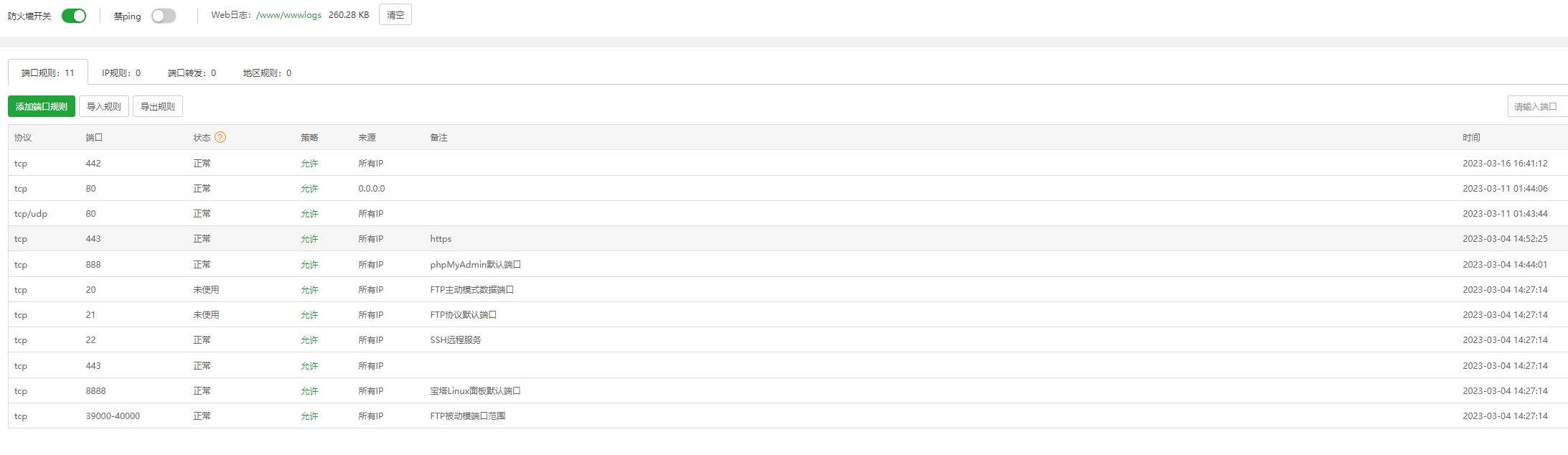Click the 未使用 status of port 20
Image resolution: width=1568 pixels, height=455 pixels.
(x=206, y=290)
